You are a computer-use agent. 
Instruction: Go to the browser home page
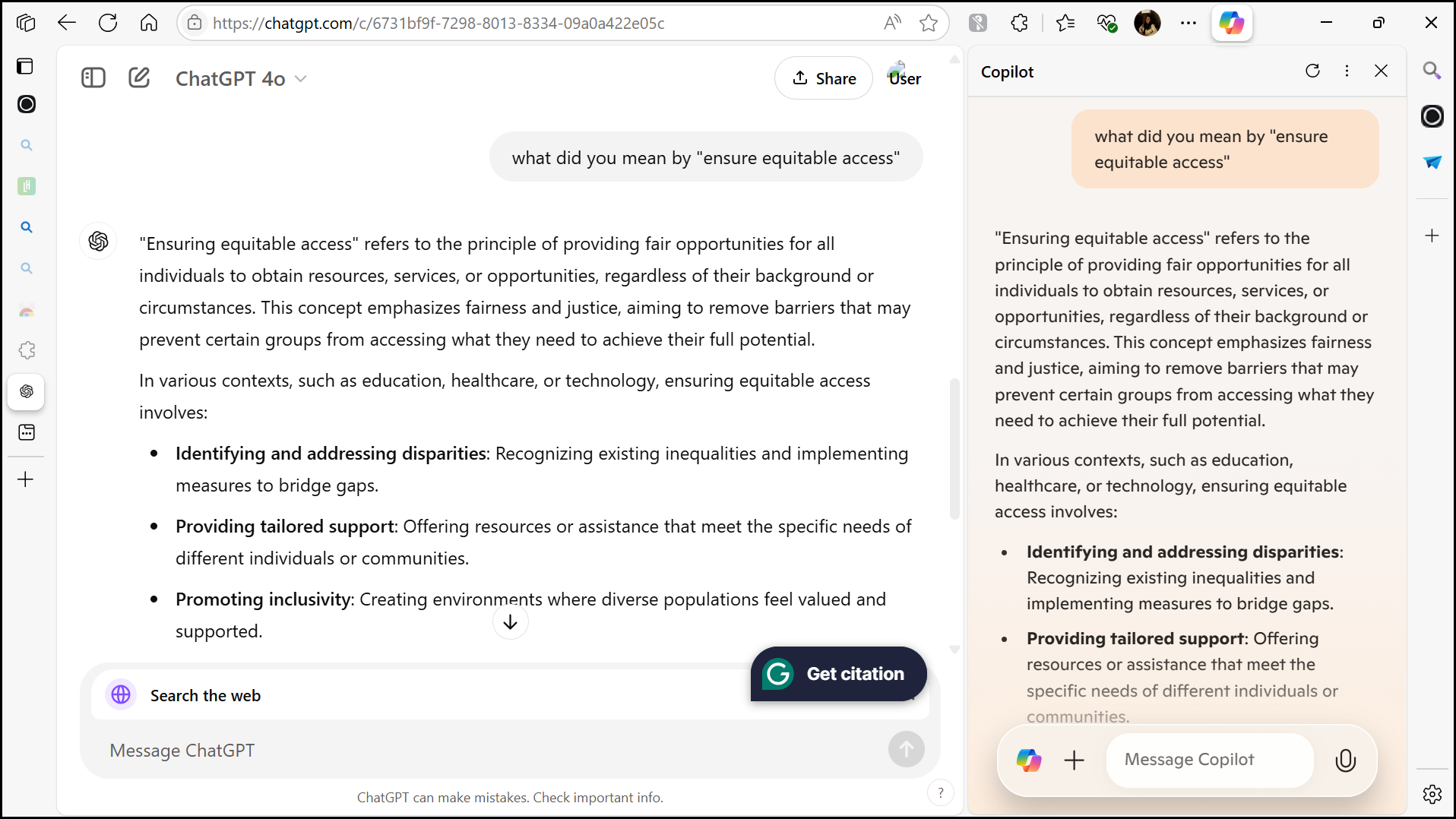149,23
